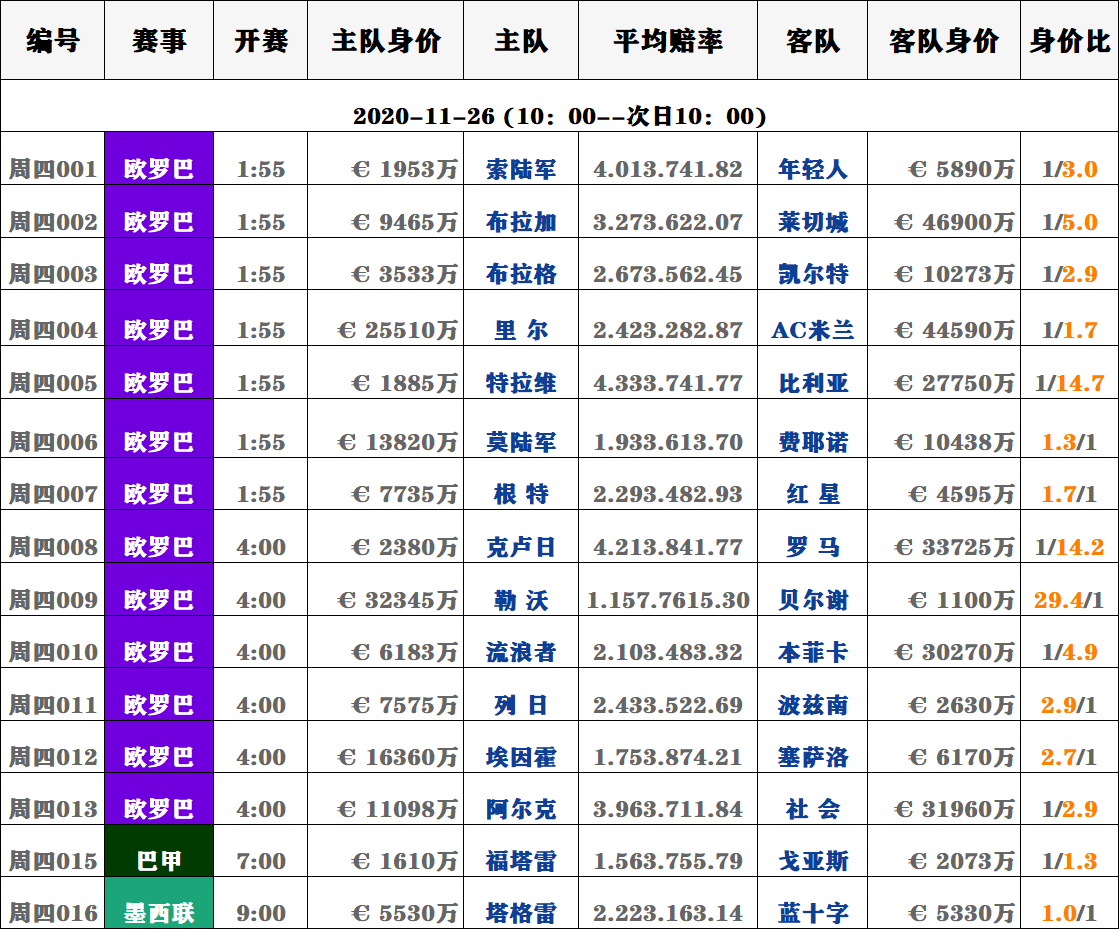Click away value € 31960万
The height and width of the screenshot is (929, 1119).
pyautogui.click(x=954, y=809)
